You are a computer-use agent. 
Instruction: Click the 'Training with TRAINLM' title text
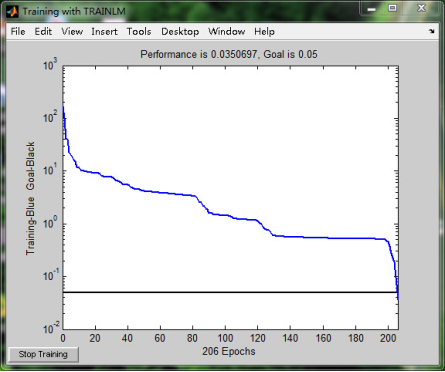[74, 11]
